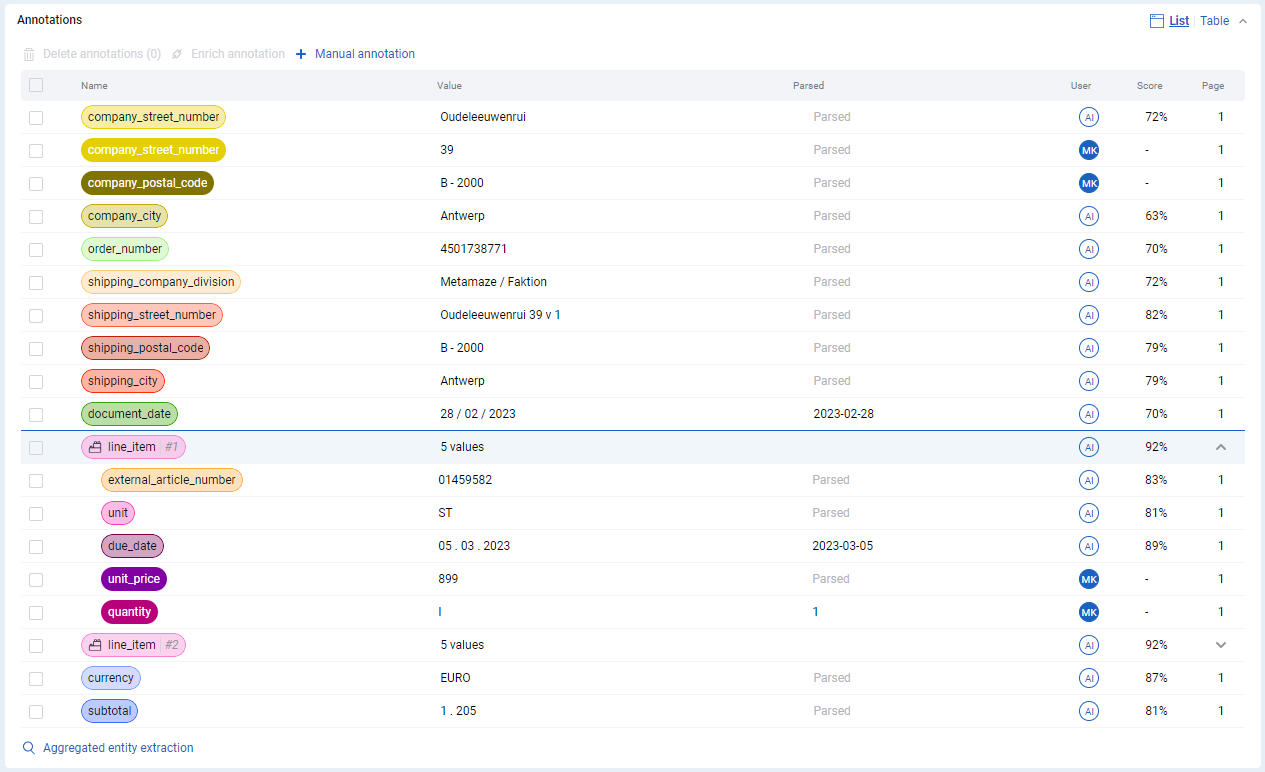Click the MK user avatar in 39 row
The height and width of the screenshot is (772, 1265).
click(1089, 150)
